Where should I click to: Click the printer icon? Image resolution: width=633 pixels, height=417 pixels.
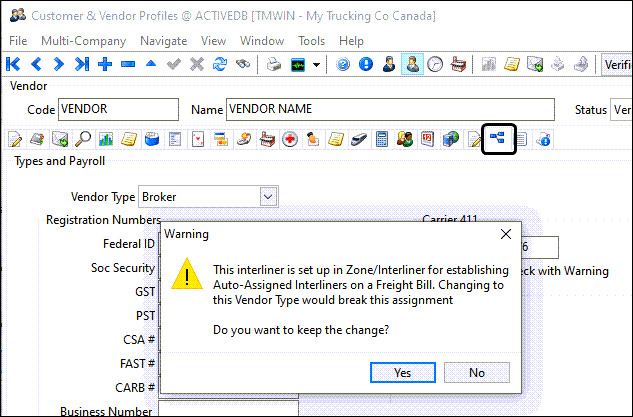coord(273,64)
